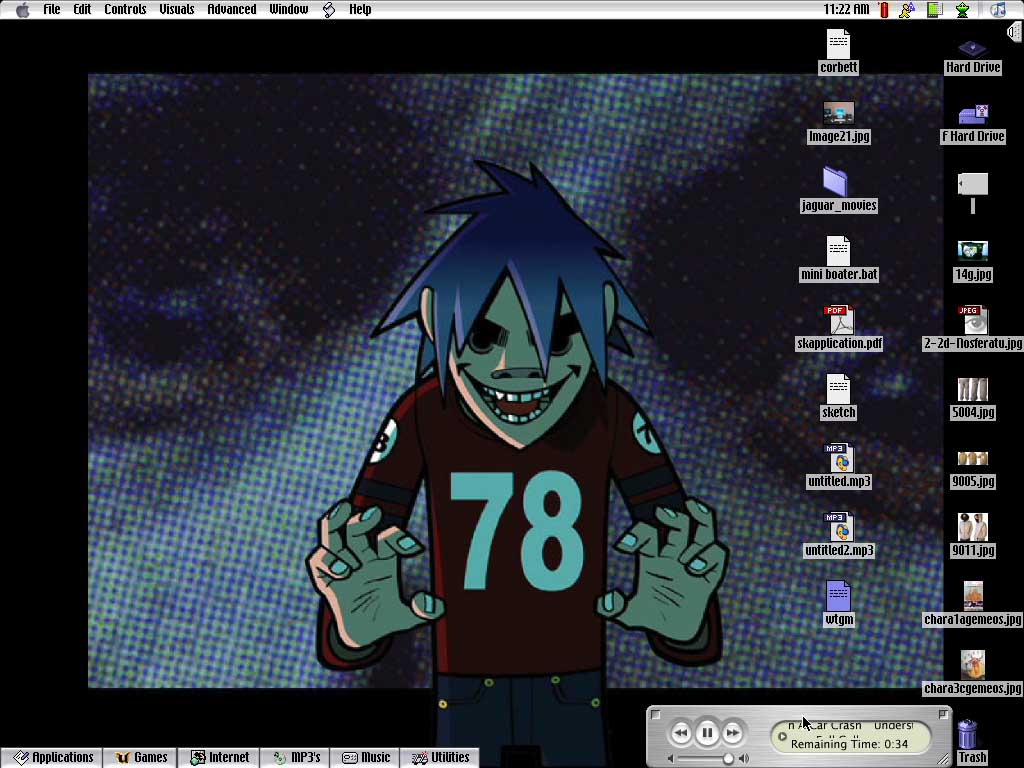Select the 5004.jpg file

coord(972,389)
